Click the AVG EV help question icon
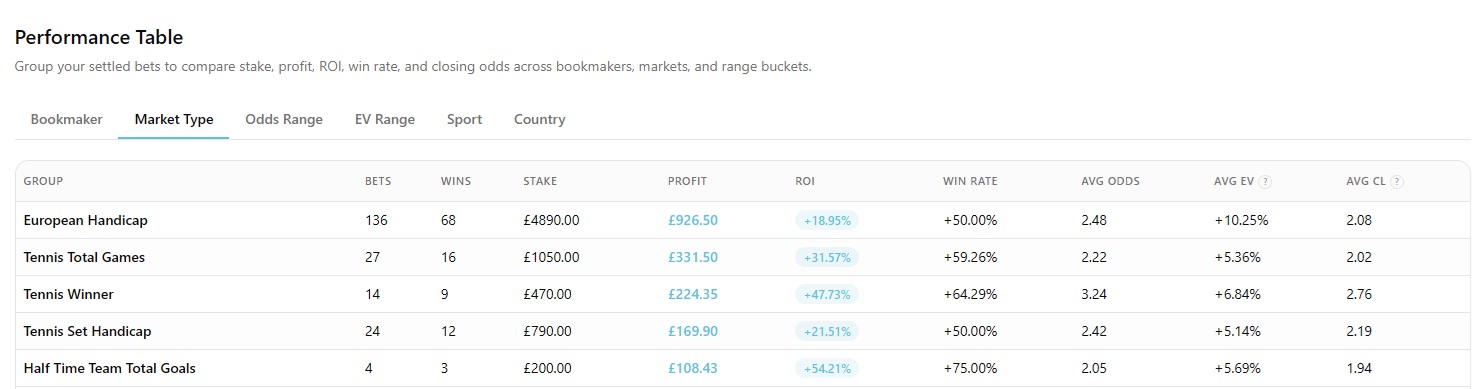Screen dimensions: 1482x389 pos(1265,182)
